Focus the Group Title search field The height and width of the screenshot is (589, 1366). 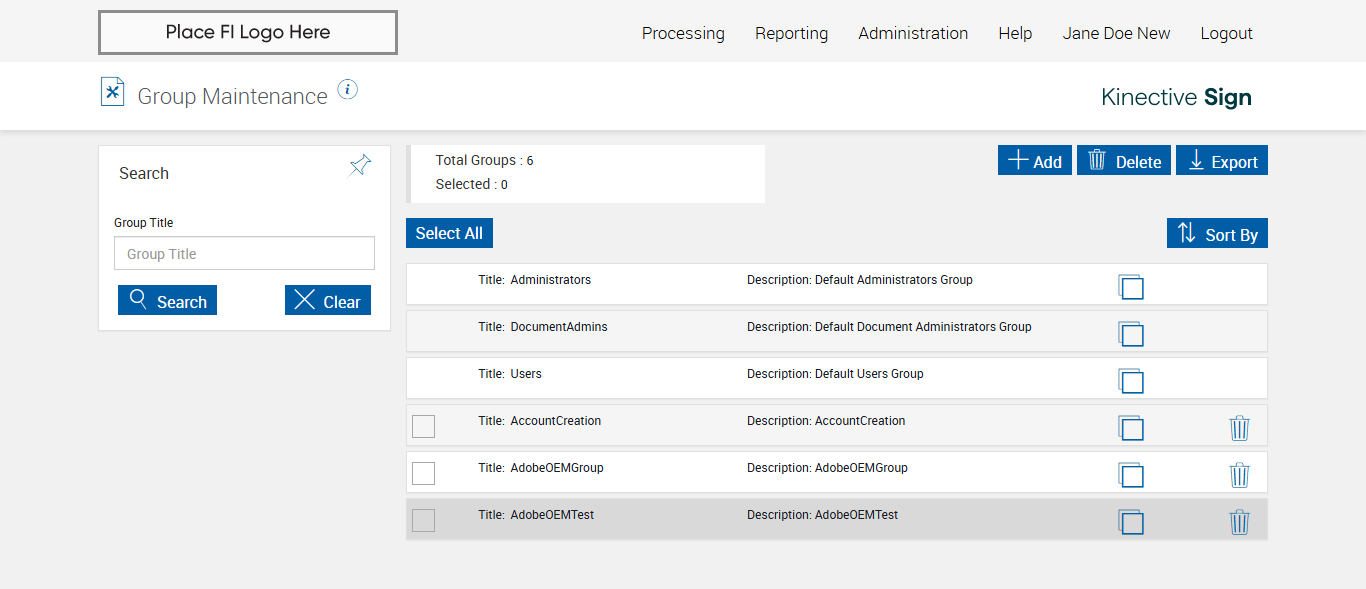pos(244,254)
